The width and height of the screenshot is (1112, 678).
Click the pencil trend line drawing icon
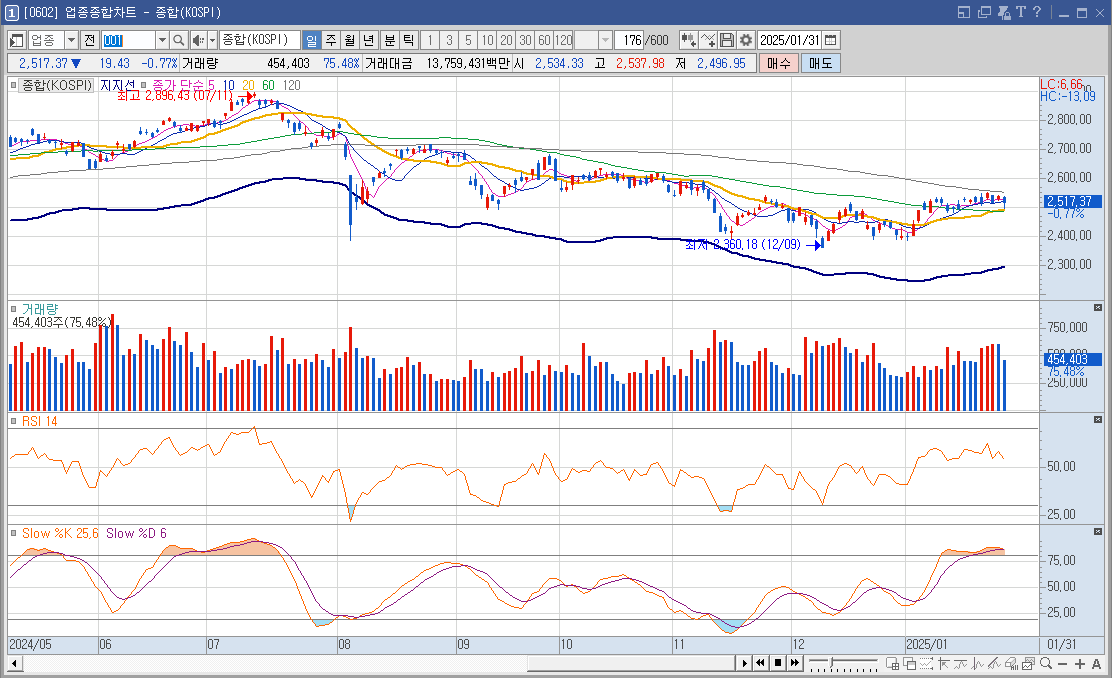(x=995, y=664)
